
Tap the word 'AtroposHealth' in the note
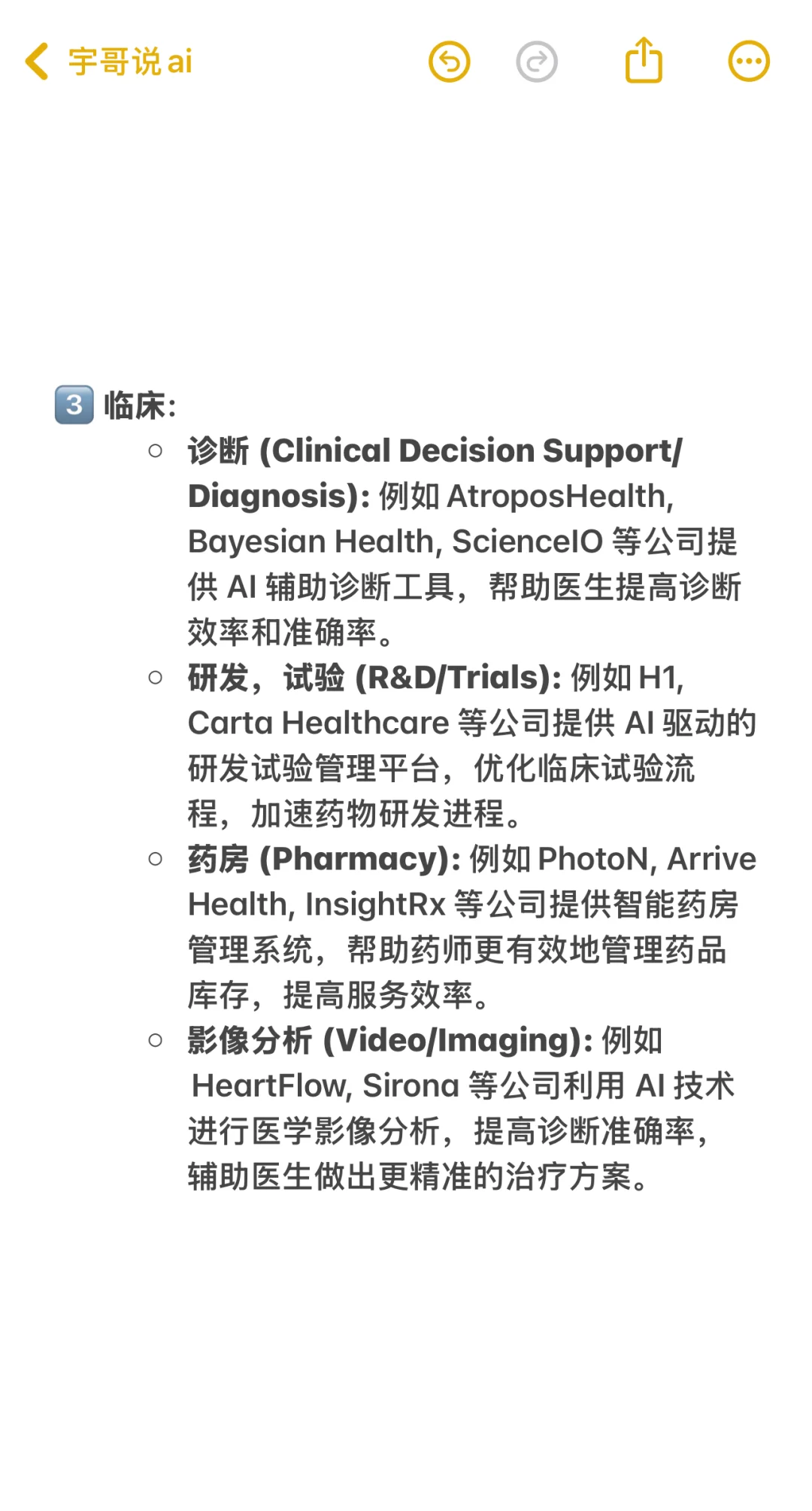click(556, 496)
